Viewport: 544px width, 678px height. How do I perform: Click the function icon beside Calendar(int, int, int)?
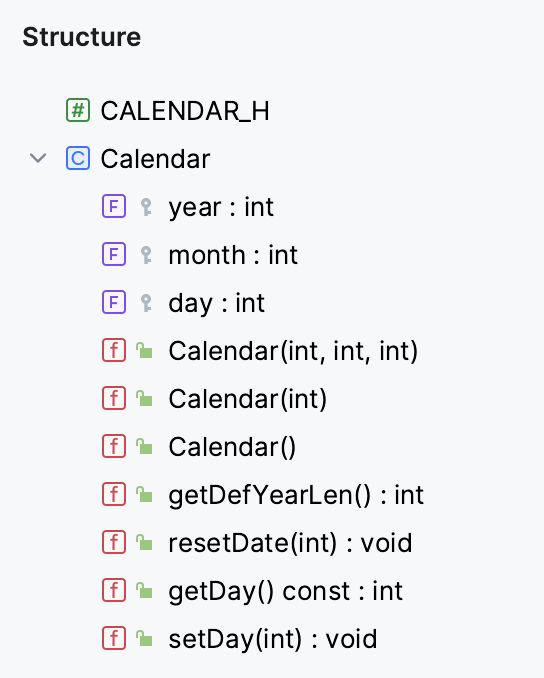pos(114,350)
